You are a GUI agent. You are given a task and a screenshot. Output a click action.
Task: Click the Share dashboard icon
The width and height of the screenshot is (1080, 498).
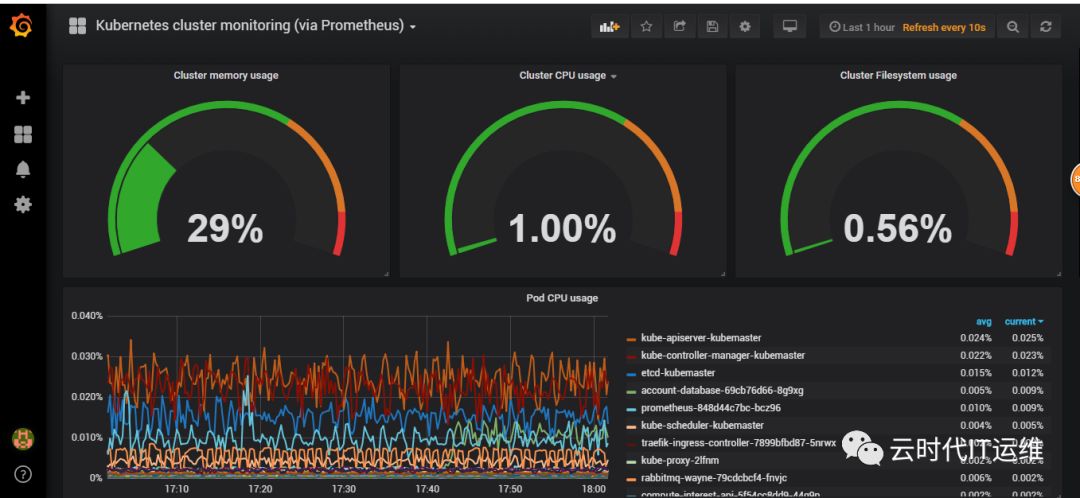[679, 27]
